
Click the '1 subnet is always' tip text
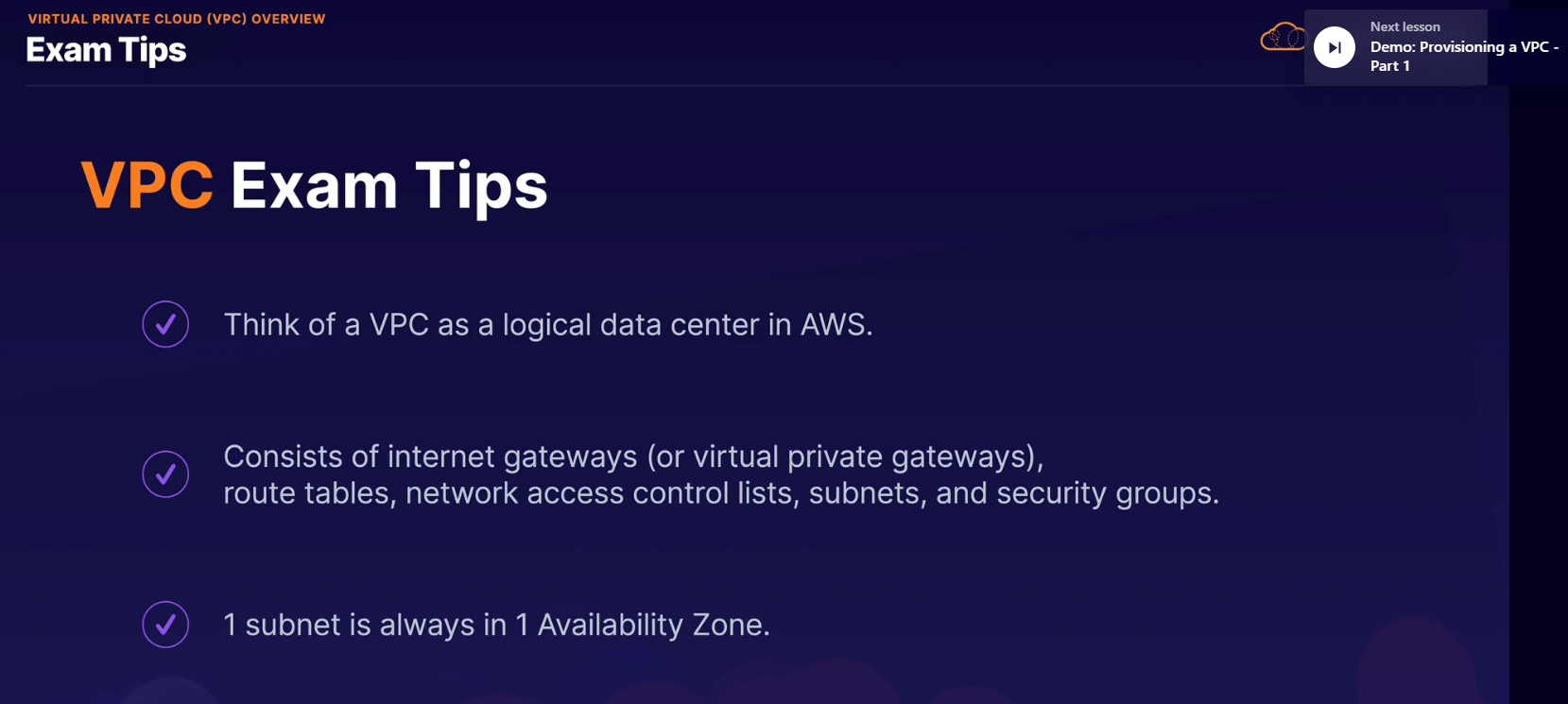click(x=364, y=625)
